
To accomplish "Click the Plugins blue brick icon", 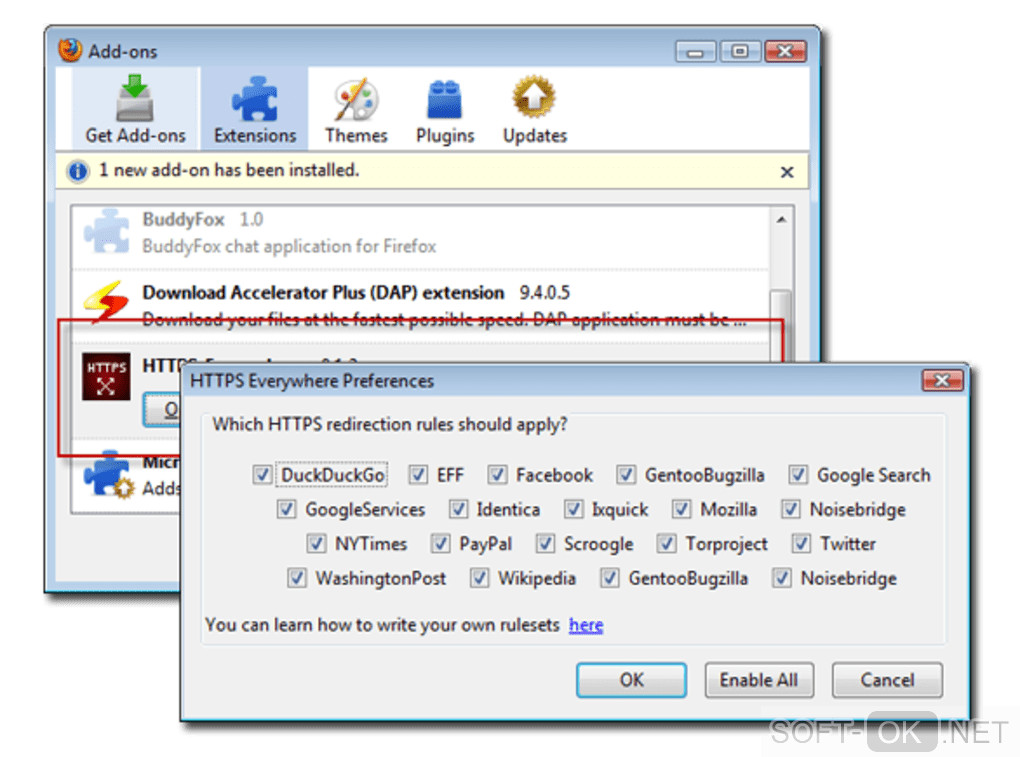I will 444,99.
